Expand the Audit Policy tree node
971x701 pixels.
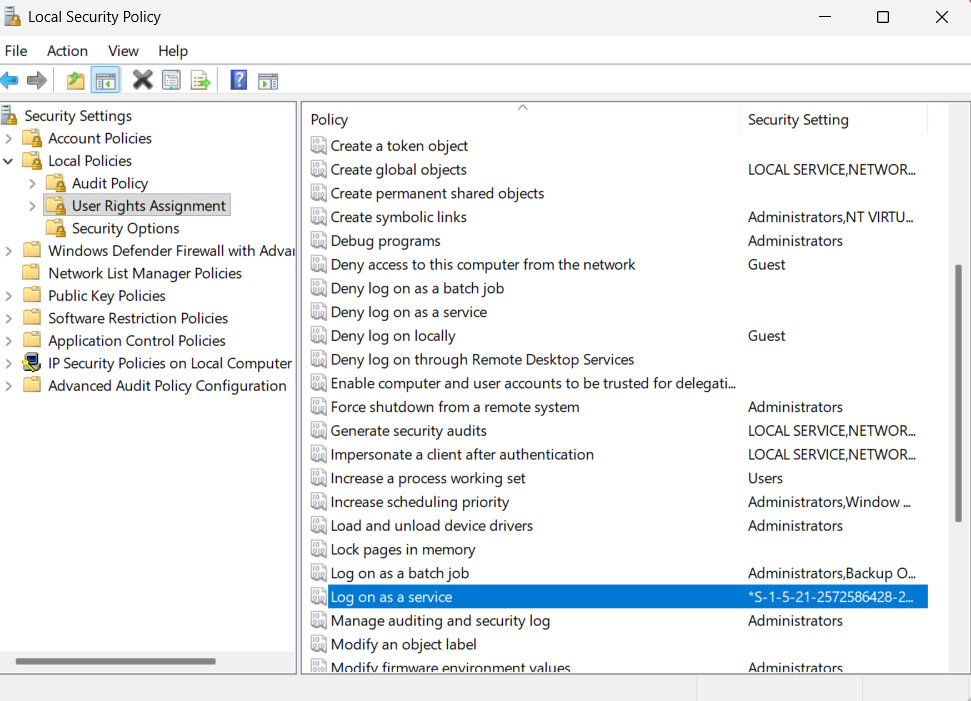32,184
